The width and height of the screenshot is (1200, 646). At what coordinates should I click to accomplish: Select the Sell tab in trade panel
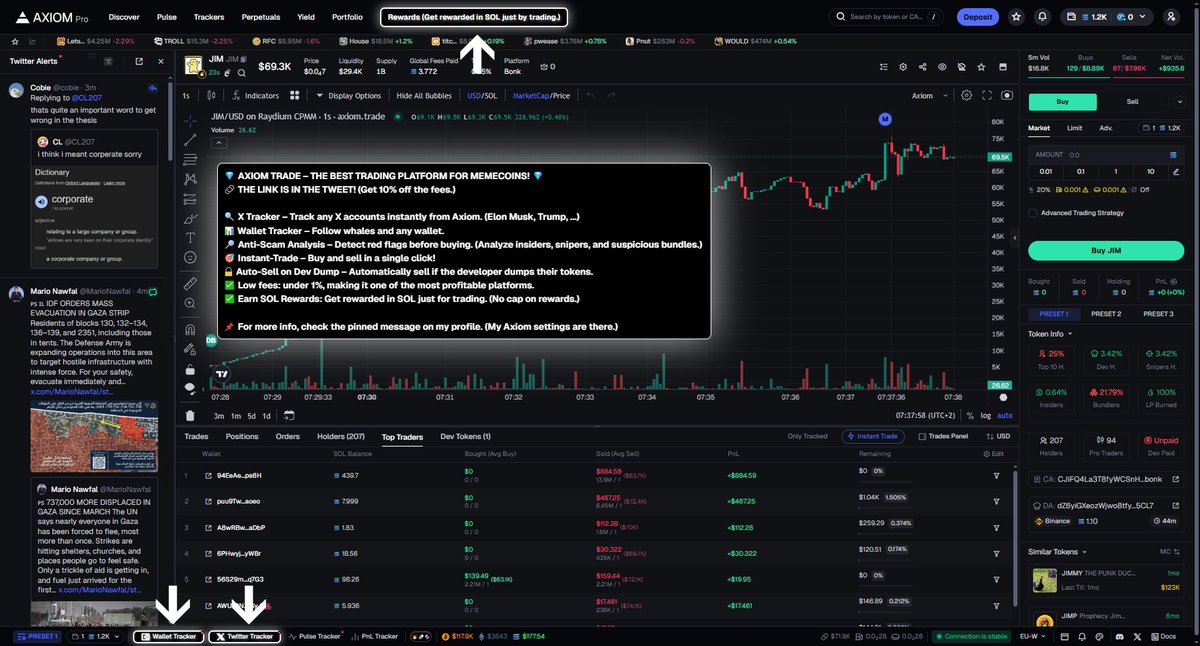point(1132,101)
